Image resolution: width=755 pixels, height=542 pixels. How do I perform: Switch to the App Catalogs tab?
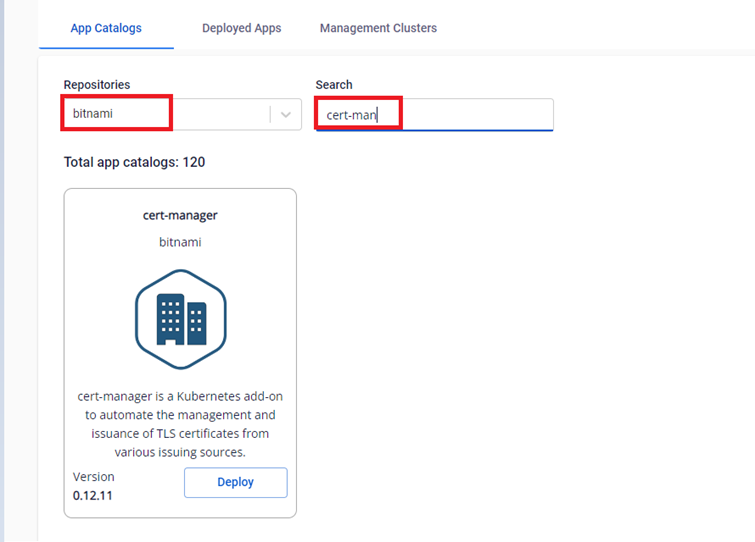[106, 28]
